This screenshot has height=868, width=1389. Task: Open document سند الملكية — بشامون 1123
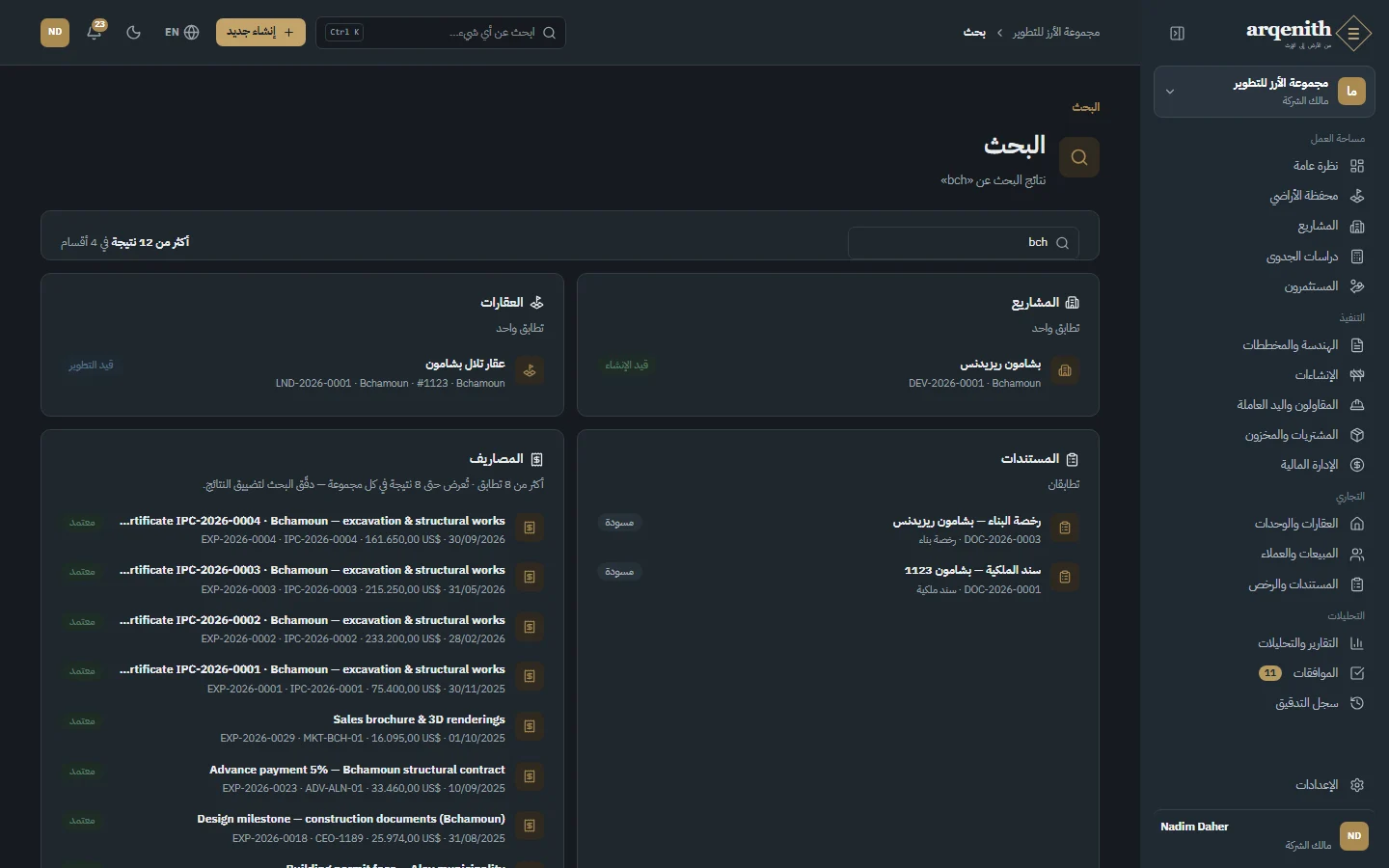837,579
